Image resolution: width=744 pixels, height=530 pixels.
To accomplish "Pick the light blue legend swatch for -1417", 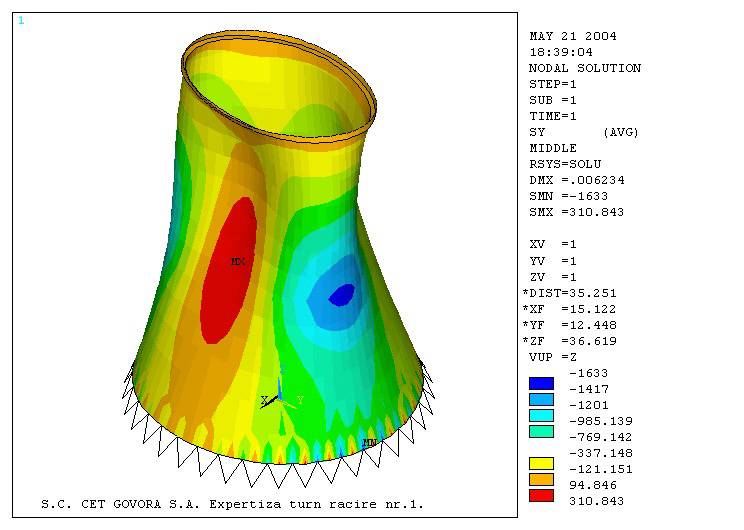I will coord(541,399).
